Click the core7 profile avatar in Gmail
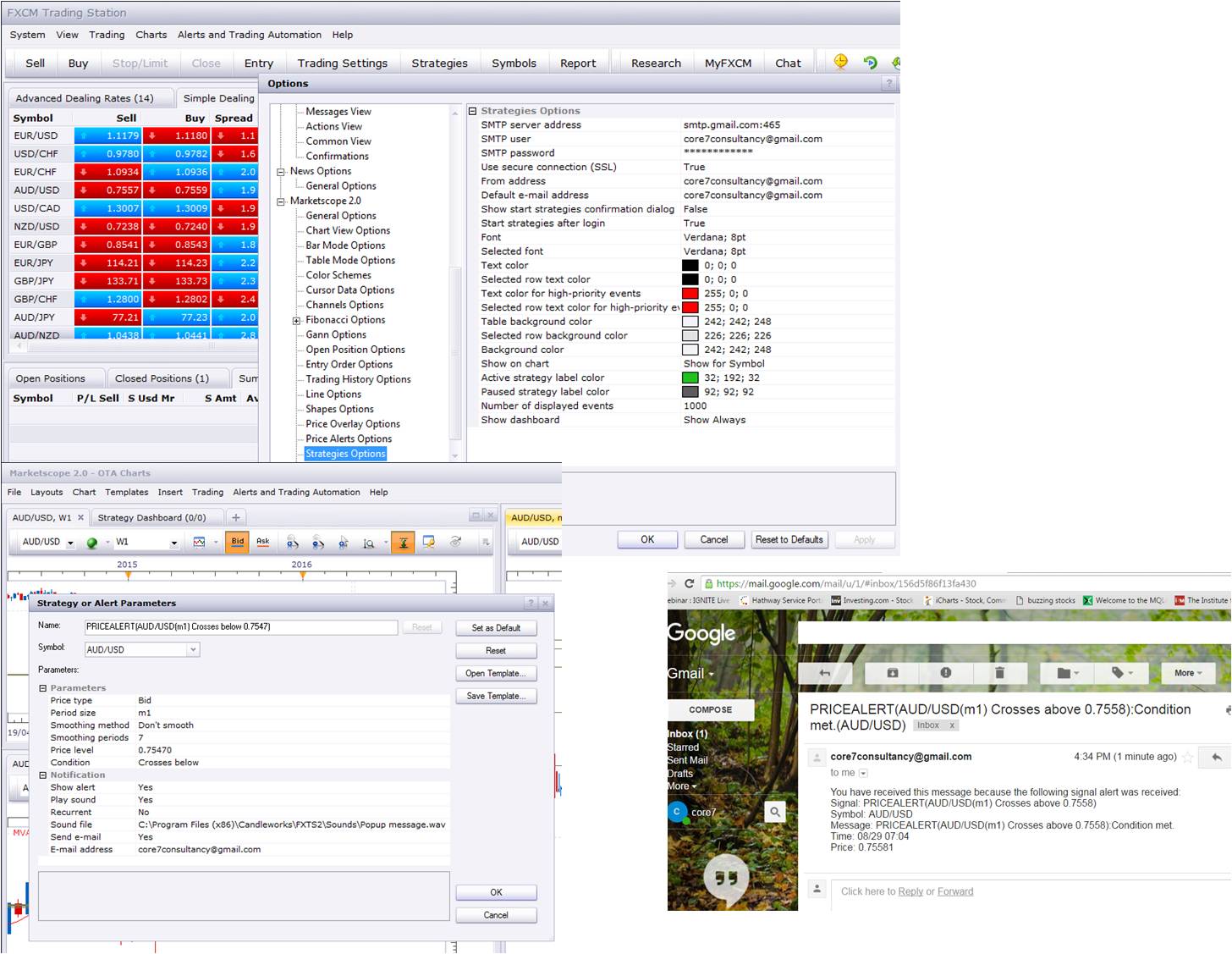Viewport: 1232px width, 954px height. click(x=677, y=812)
